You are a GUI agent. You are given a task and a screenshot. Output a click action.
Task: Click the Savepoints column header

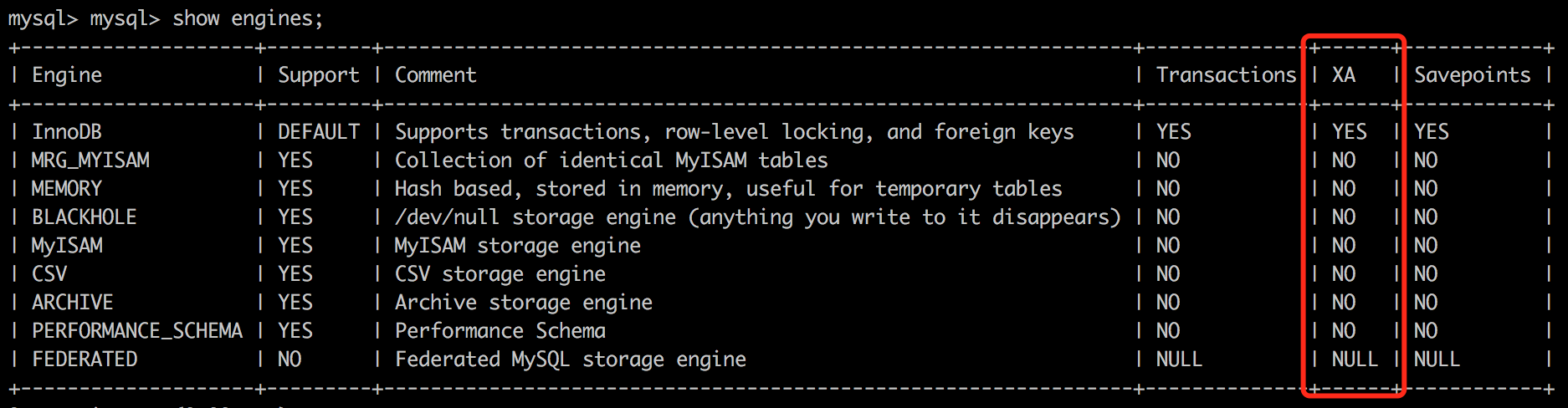pos(1472,75)
